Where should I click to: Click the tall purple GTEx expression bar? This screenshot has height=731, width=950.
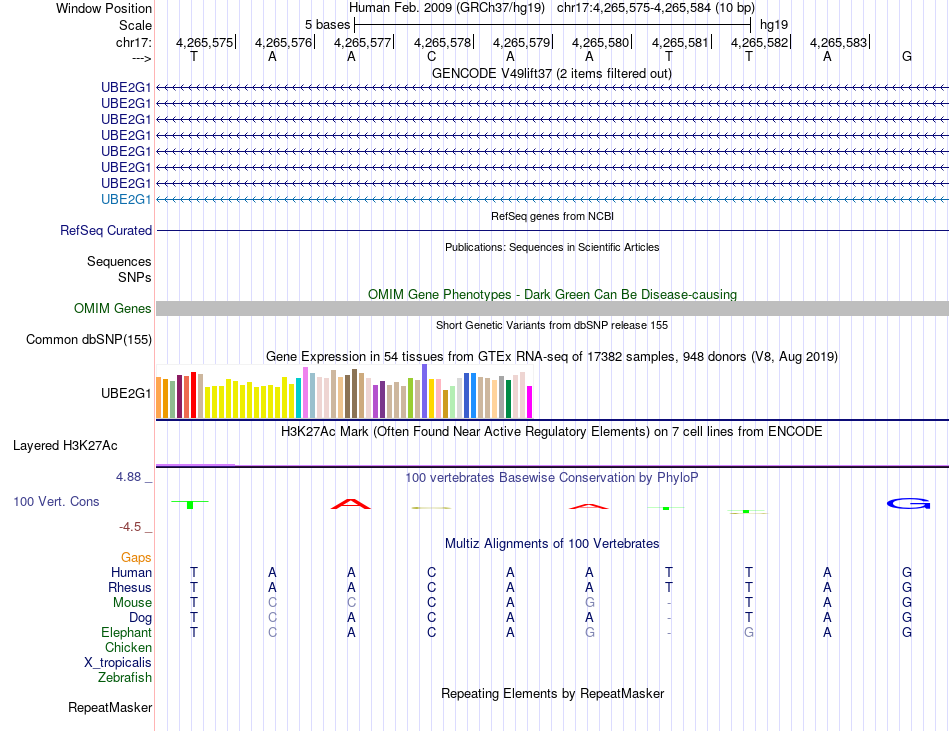tap(425, 391)
